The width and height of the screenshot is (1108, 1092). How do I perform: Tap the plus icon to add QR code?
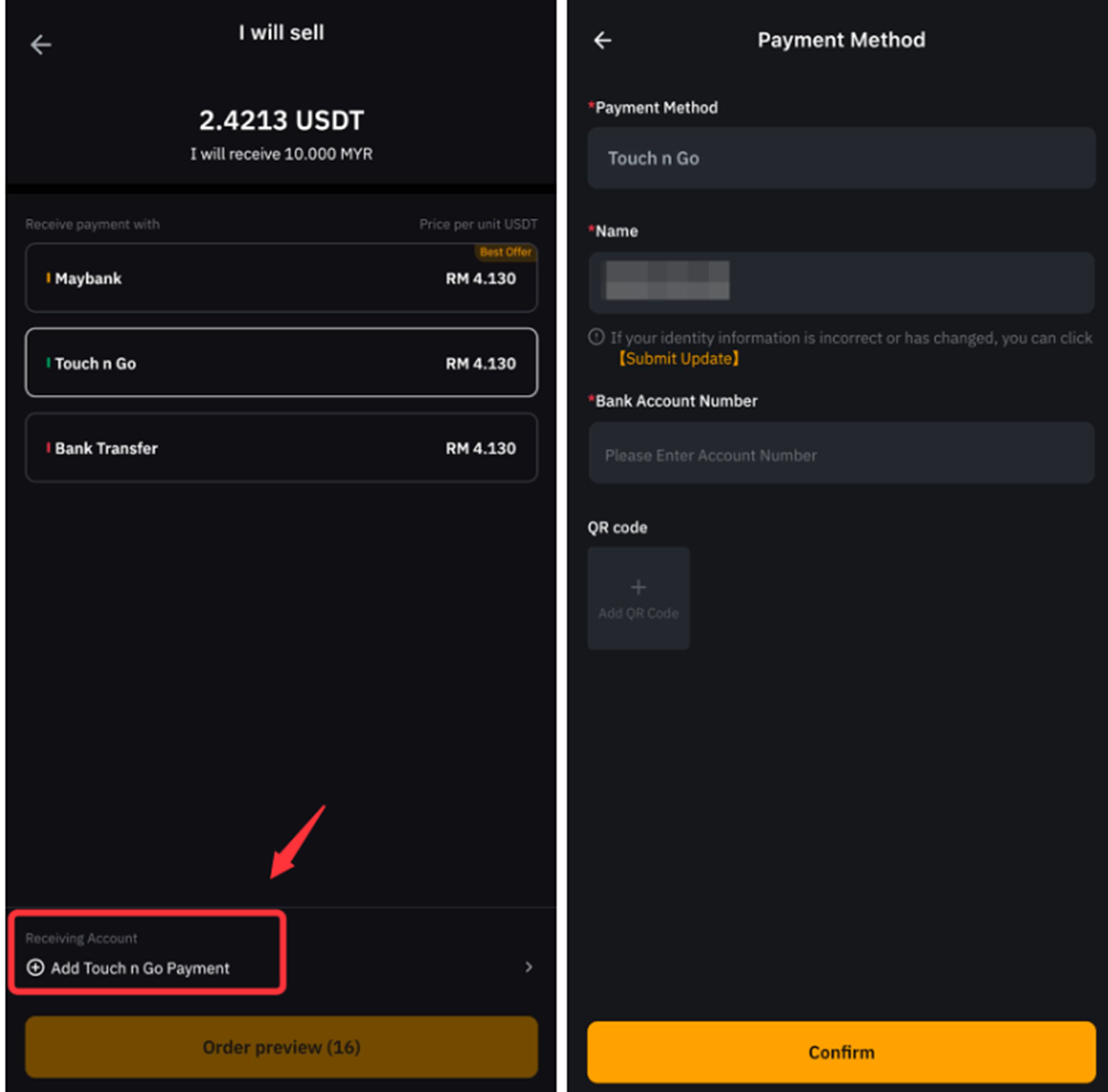point(638,587)
